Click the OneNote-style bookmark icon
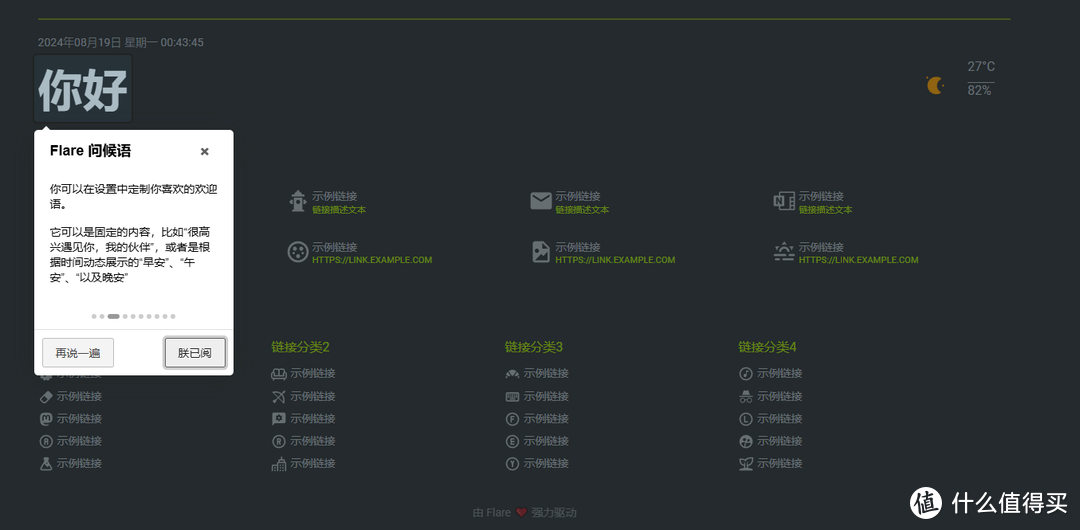Image resolution: width=1080 pixels, height=530 pixels. pos(784,201)
